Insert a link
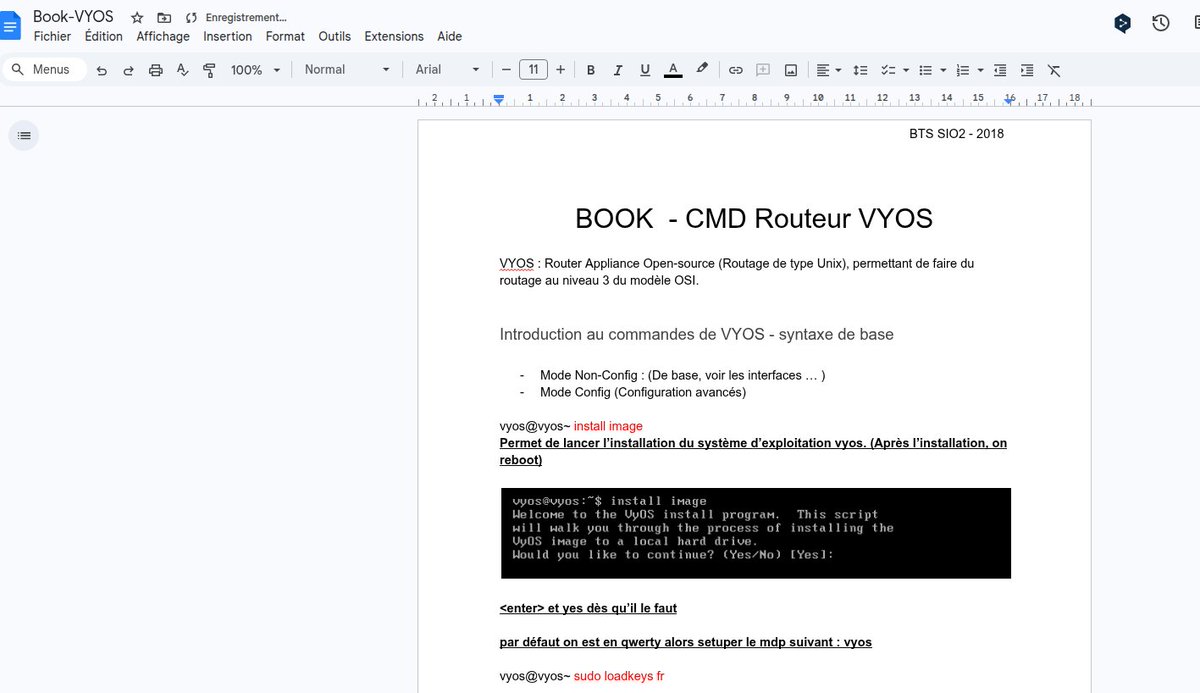Image resolution: width=1200 pixels, height=693 pixels. [736, 70]
